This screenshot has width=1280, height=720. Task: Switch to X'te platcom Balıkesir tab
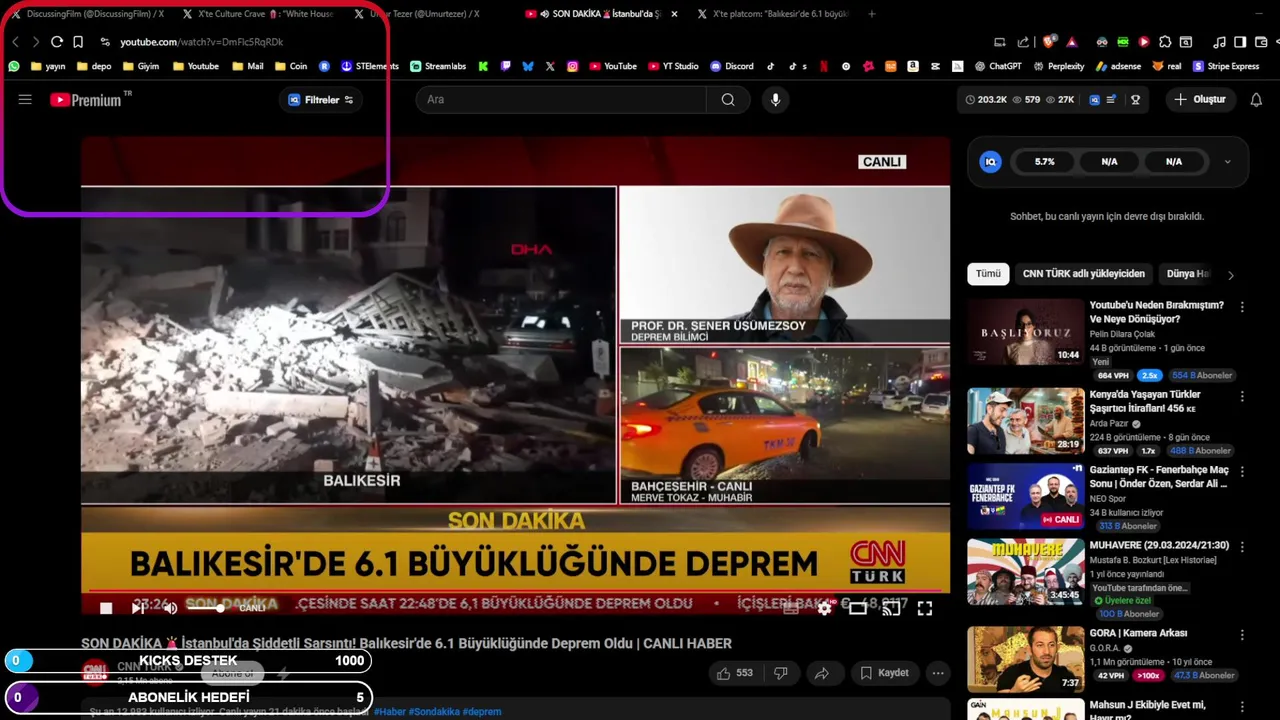pos(775,14)
